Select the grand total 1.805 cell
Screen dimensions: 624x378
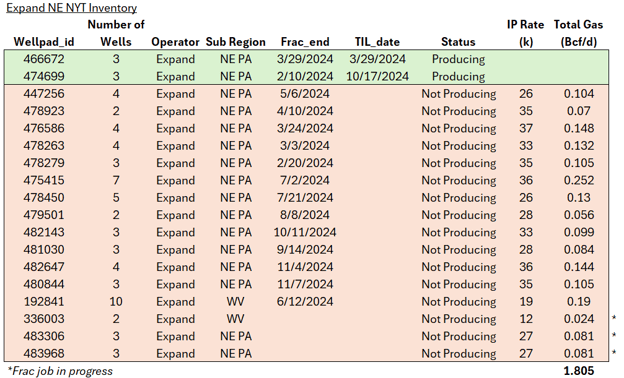579,371
